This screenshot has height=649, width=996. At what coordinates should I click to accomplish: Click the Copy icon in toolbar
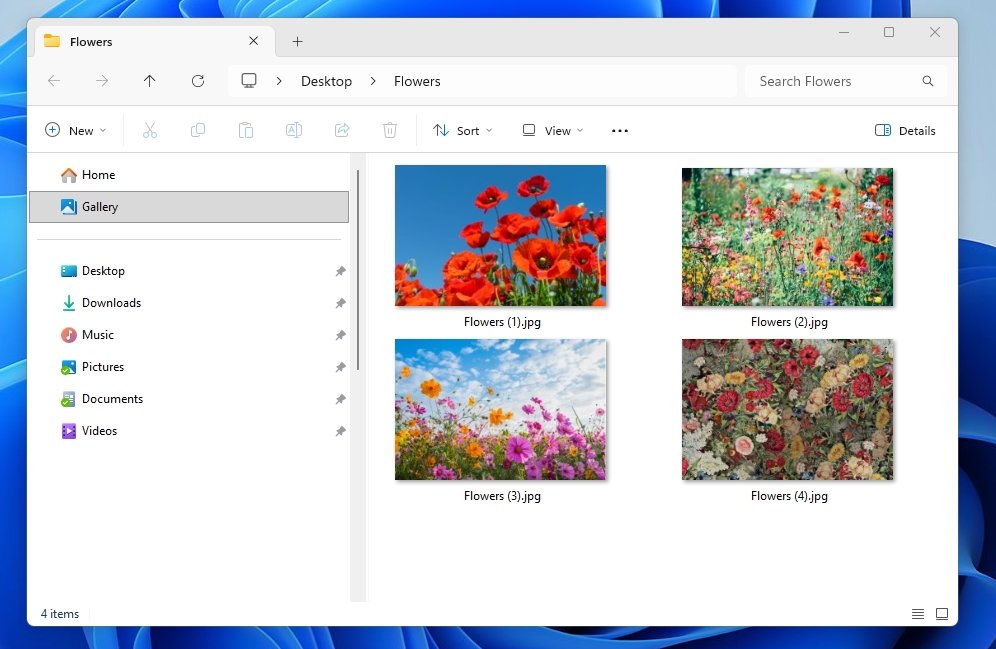198,130
